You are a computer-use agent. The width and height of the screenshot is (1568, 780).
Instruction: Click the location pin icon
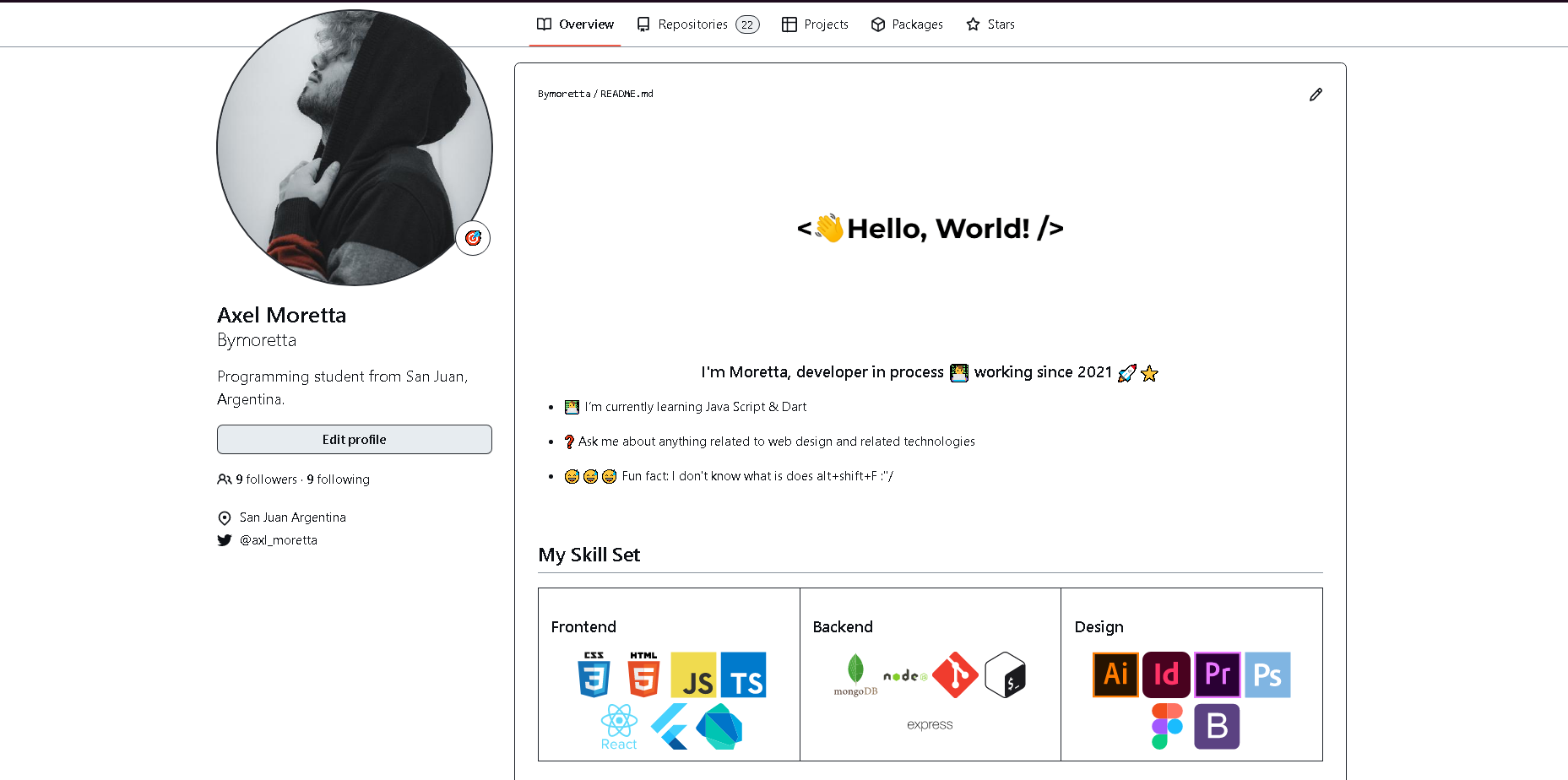click(x=225, y=517)
